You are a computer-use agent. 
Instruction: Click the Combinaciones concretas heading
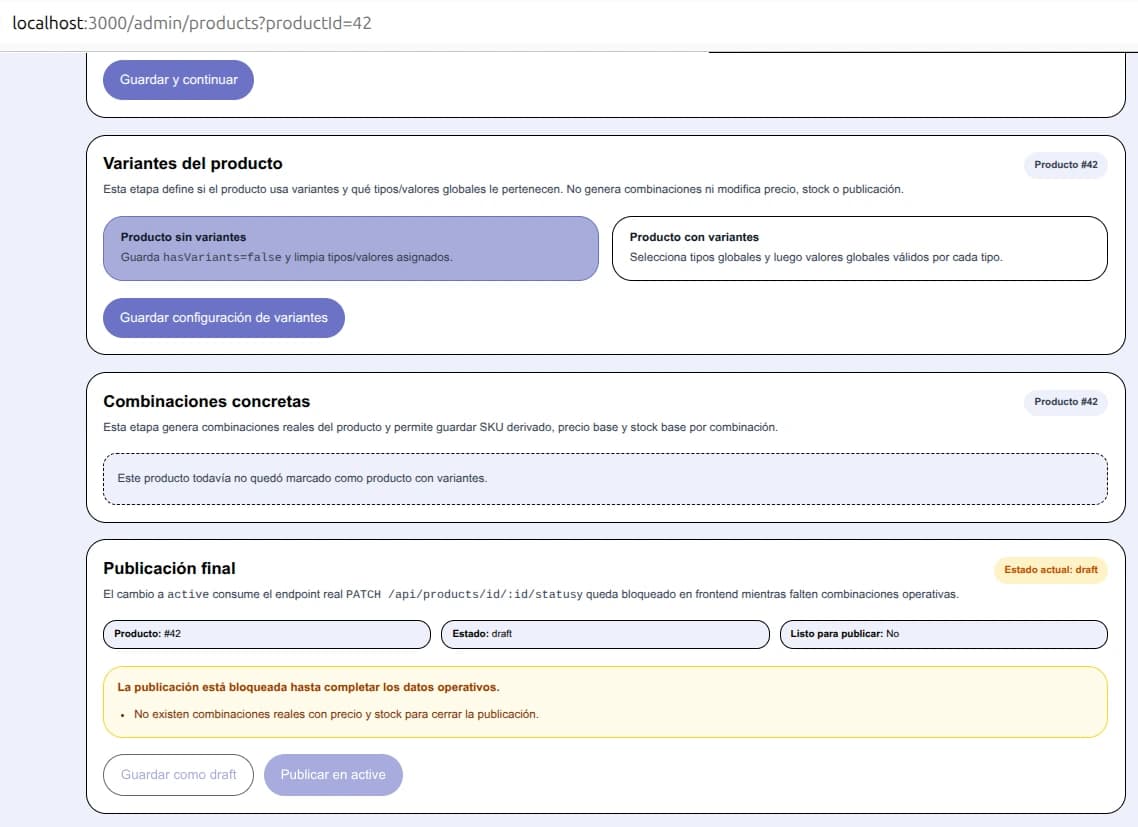pyautogui.click(x=207, y=402)
